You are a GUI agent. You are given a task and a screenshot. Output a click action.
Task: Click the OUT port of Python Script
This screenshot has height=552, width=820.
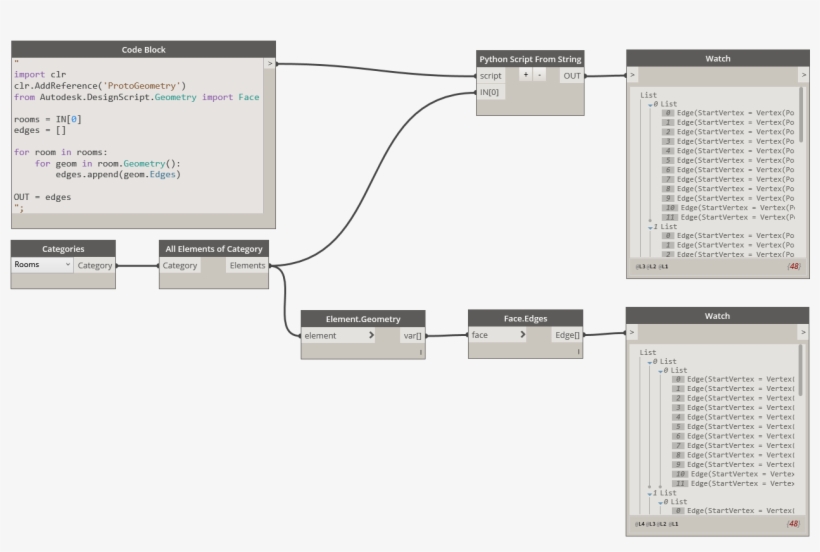pos(572,76)
